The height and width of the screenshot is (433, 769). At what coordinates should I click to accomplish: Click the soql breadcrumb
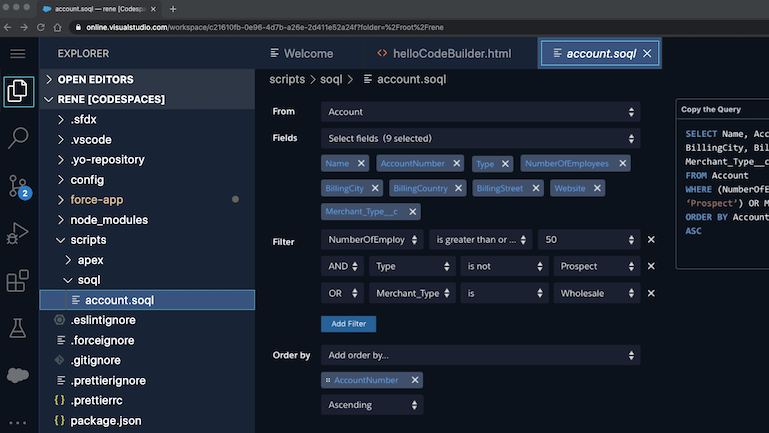(331, 79)
